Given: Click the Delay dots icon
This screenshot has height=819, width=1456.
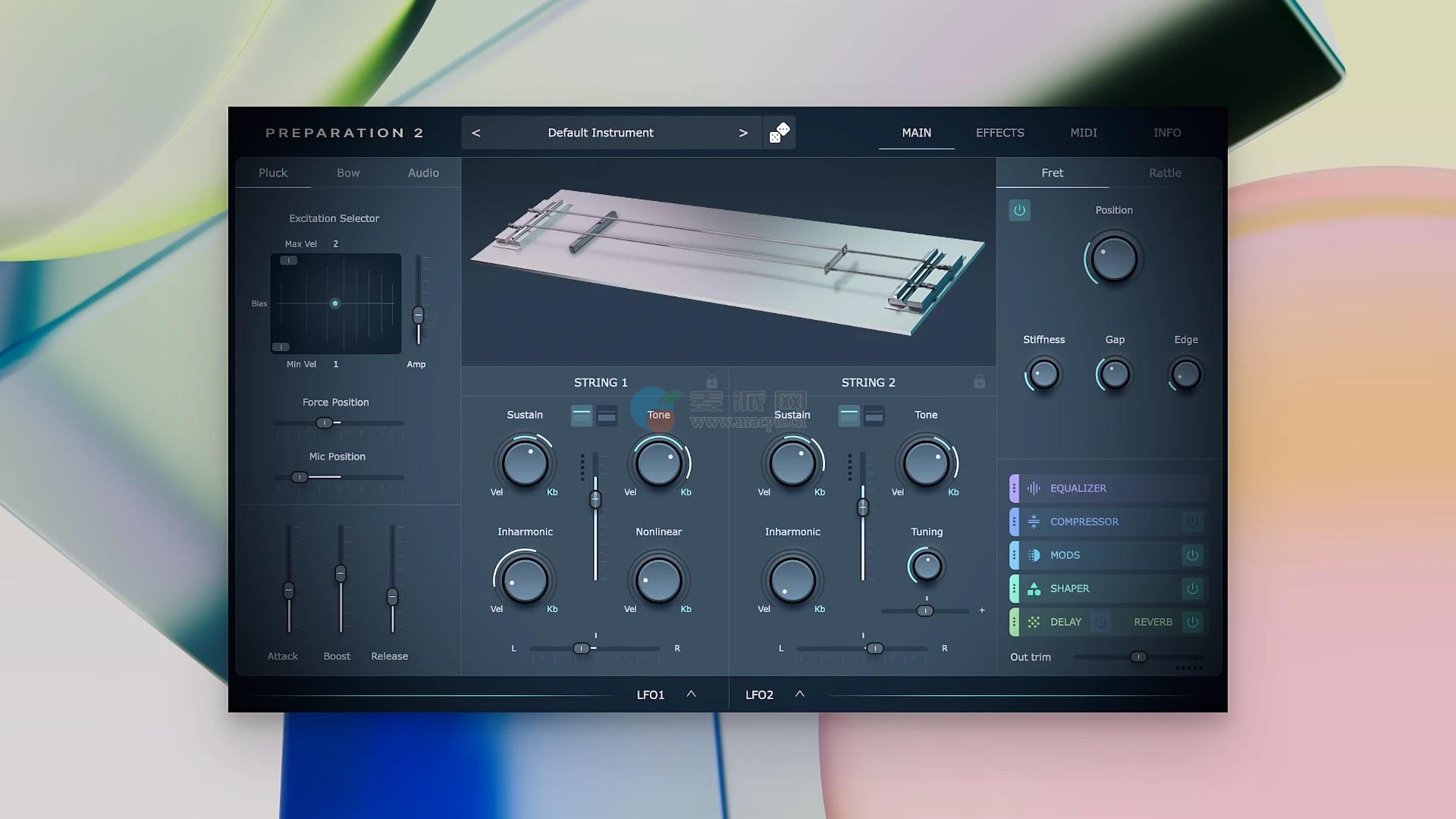Looking at the screenshot, I should click(1034, 622).
